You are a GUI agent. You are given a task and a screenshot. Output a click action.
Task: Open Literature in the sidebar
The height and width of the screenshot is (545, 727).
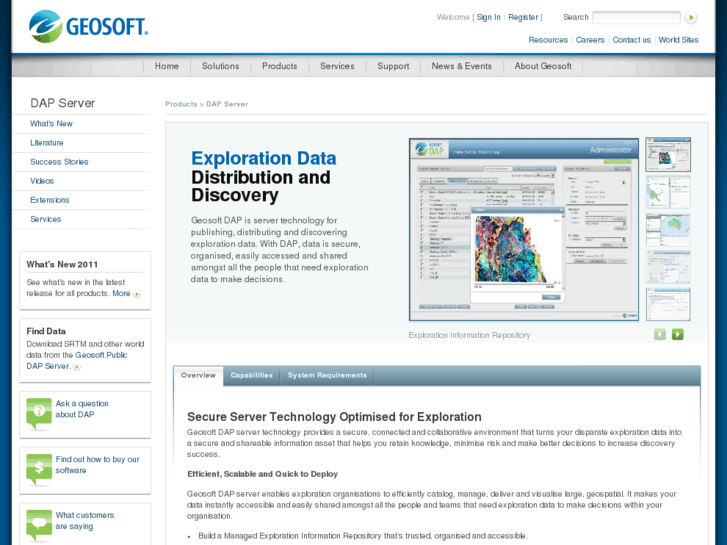point(47,143)
